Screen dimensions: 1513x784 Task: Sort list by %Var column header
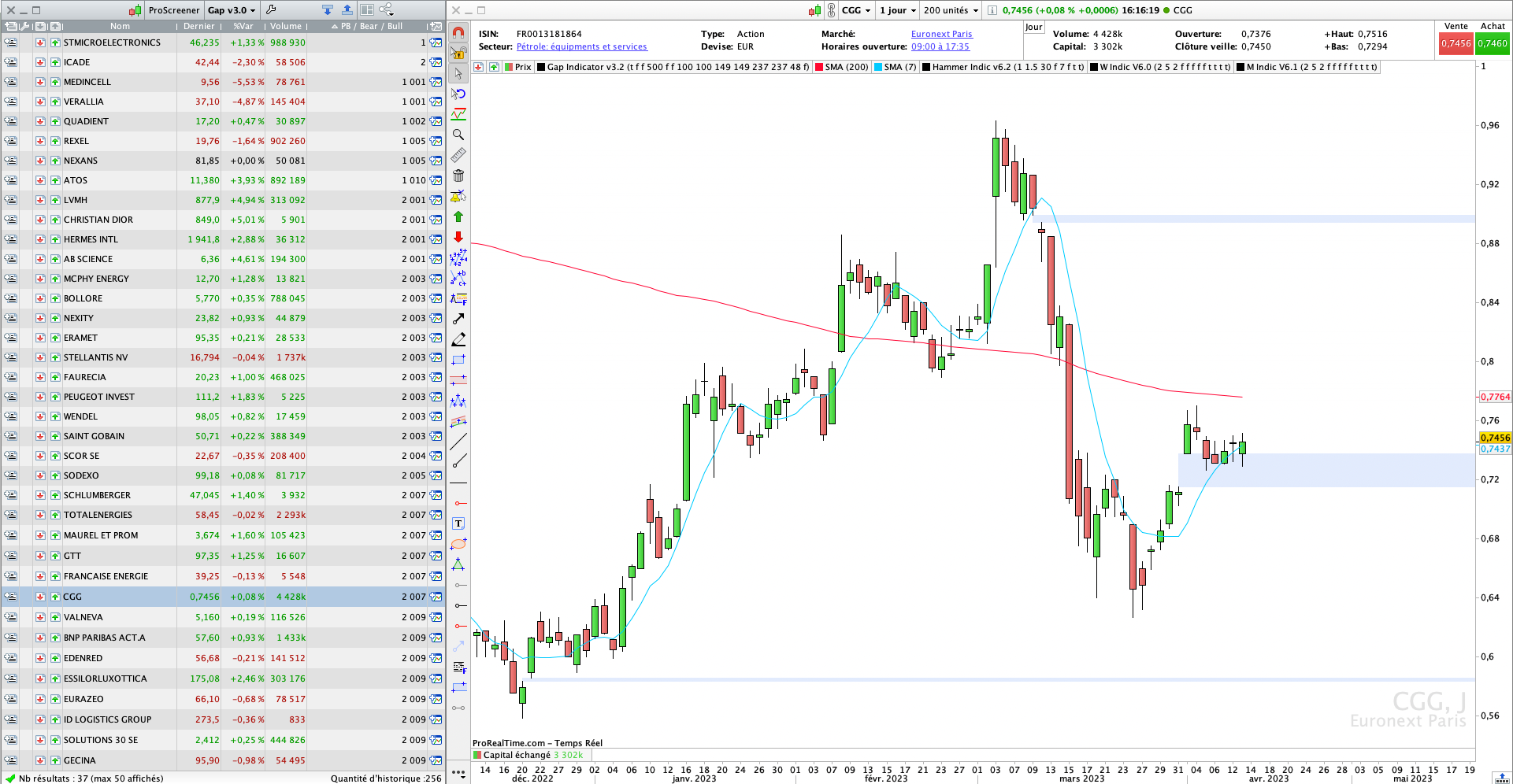[x=243, y=26]
